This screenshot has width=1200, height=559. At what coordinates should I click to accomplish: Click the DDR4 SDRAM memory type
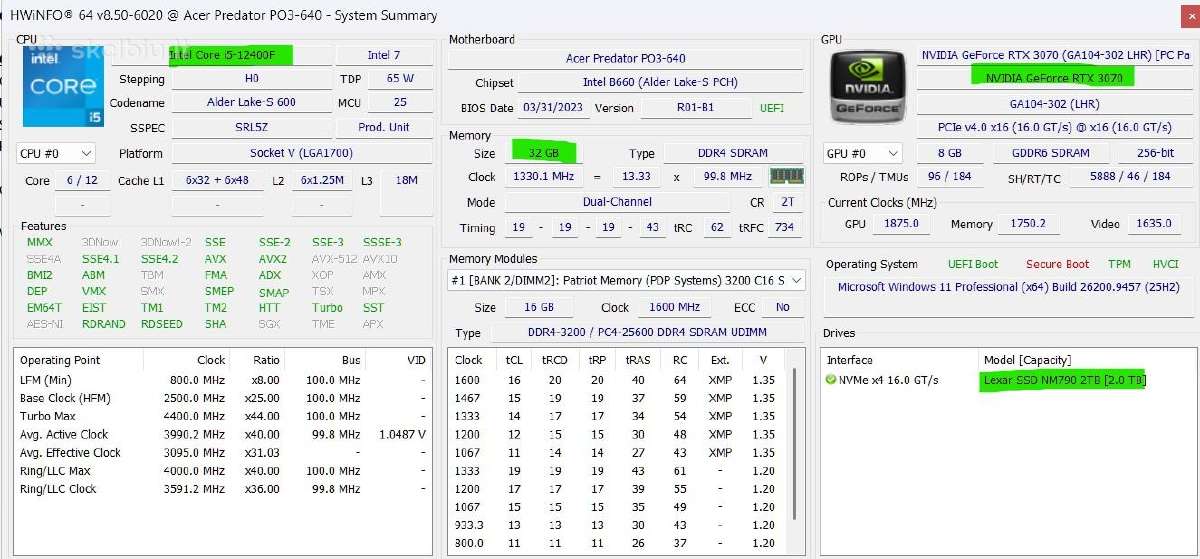click(732, 153)
